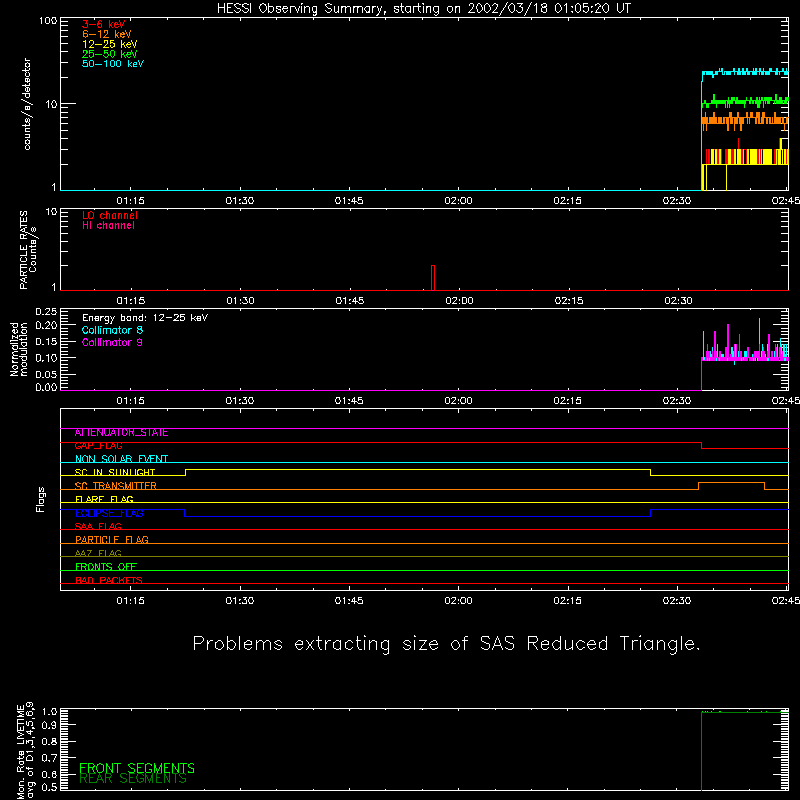Select the green 25-50 keV legend entry
The height and width of the screenshot is (800, 800).
pos(110,54)
